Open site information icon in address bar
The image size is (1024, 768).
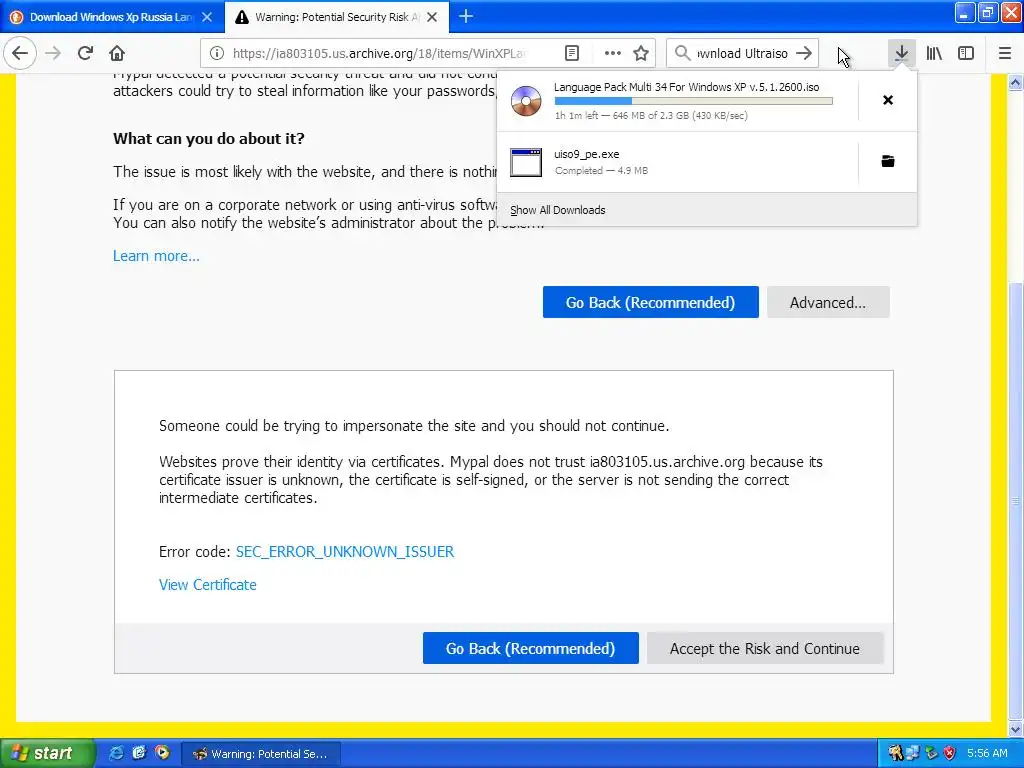click(217, 53)
